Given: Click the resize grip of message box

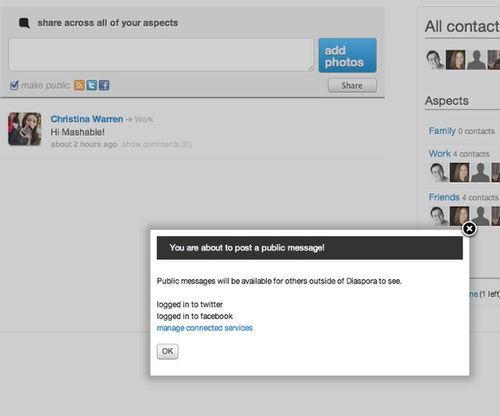Looking at the screenshot, I should tap(311, 68).
